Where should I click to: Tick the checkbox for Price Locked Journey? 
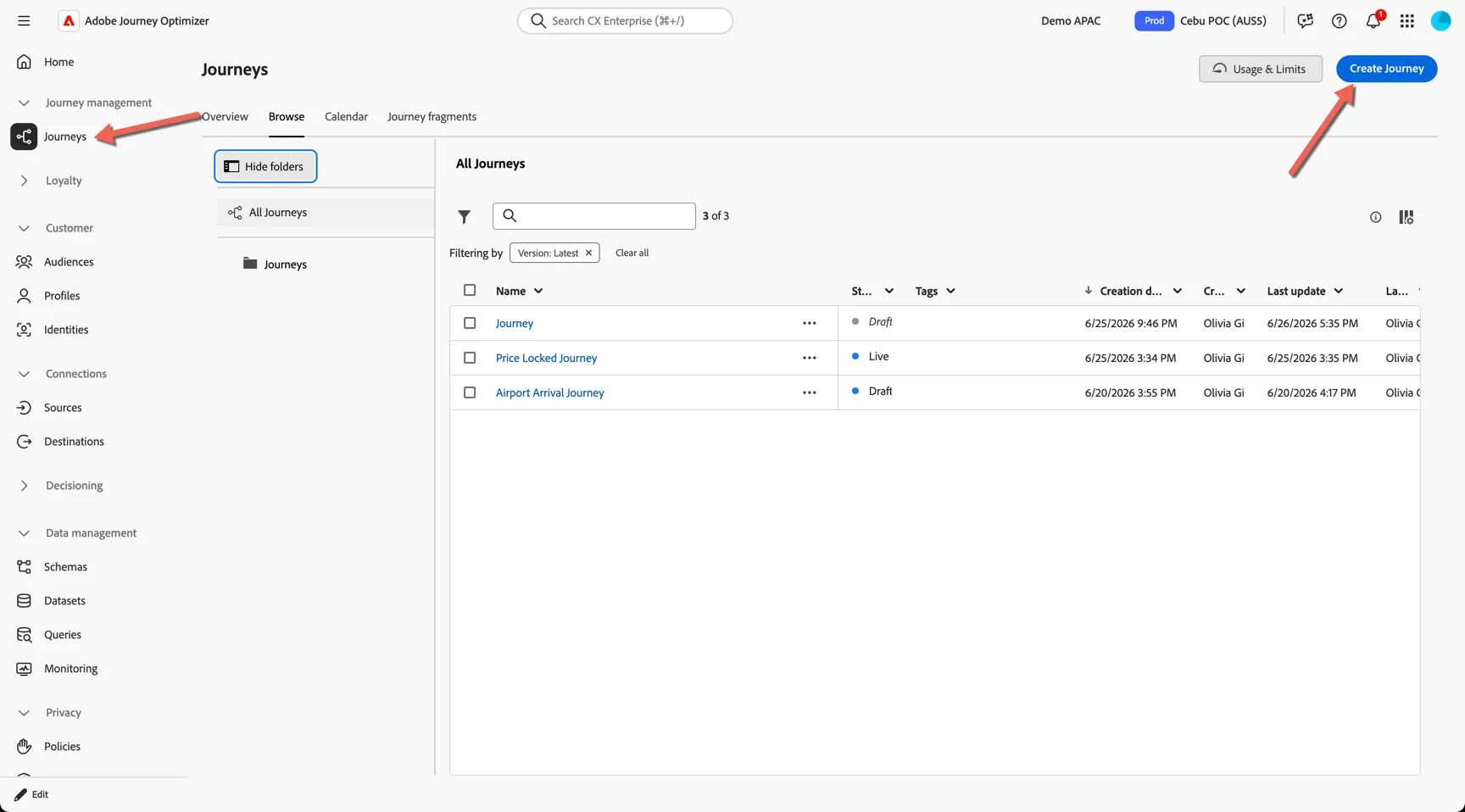470,358
